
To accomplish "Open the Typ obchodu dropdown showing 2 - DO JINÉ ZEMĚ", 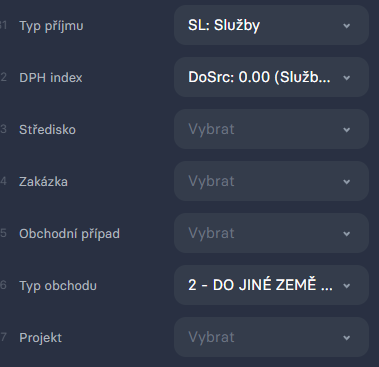I will [x=271, y=285].
